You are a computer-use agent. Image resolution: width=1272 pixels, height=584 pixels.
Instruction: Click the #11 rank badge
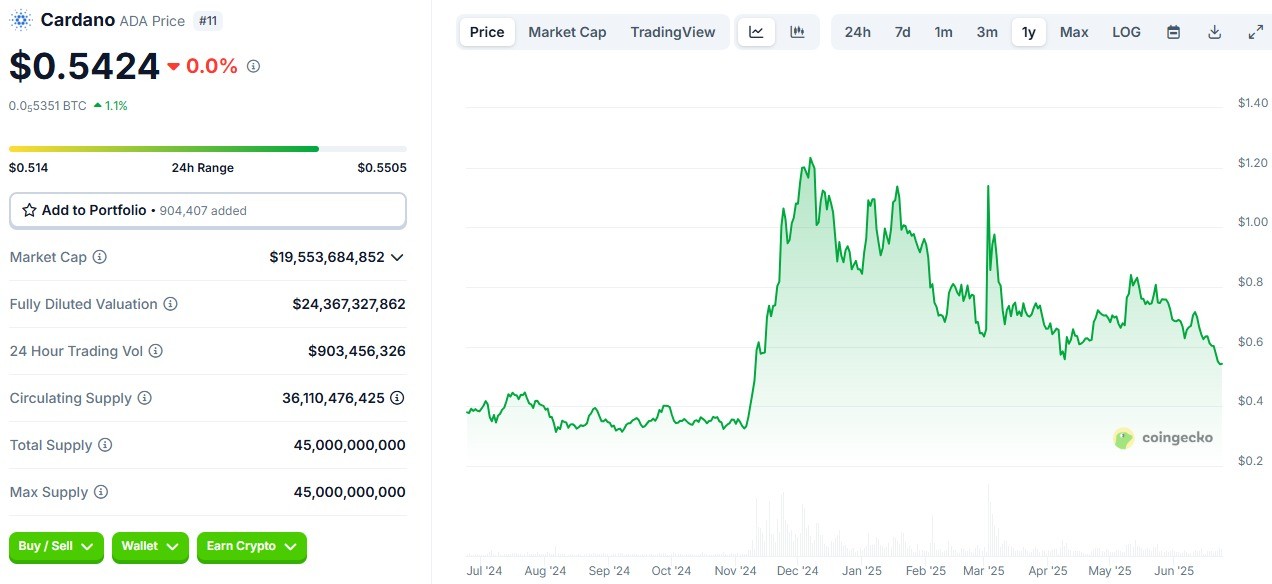206,20
